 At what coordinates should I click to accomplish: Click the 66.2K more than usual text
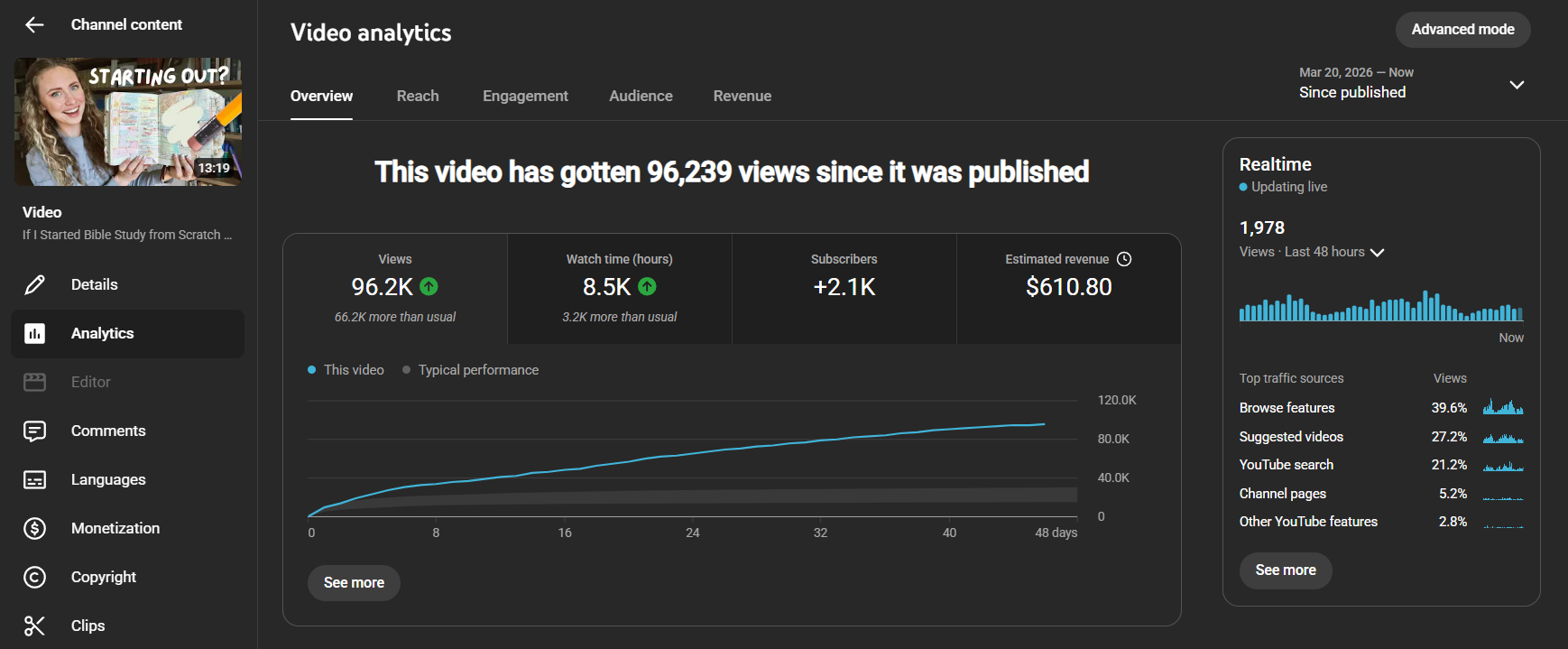click(x=395, y=317)
